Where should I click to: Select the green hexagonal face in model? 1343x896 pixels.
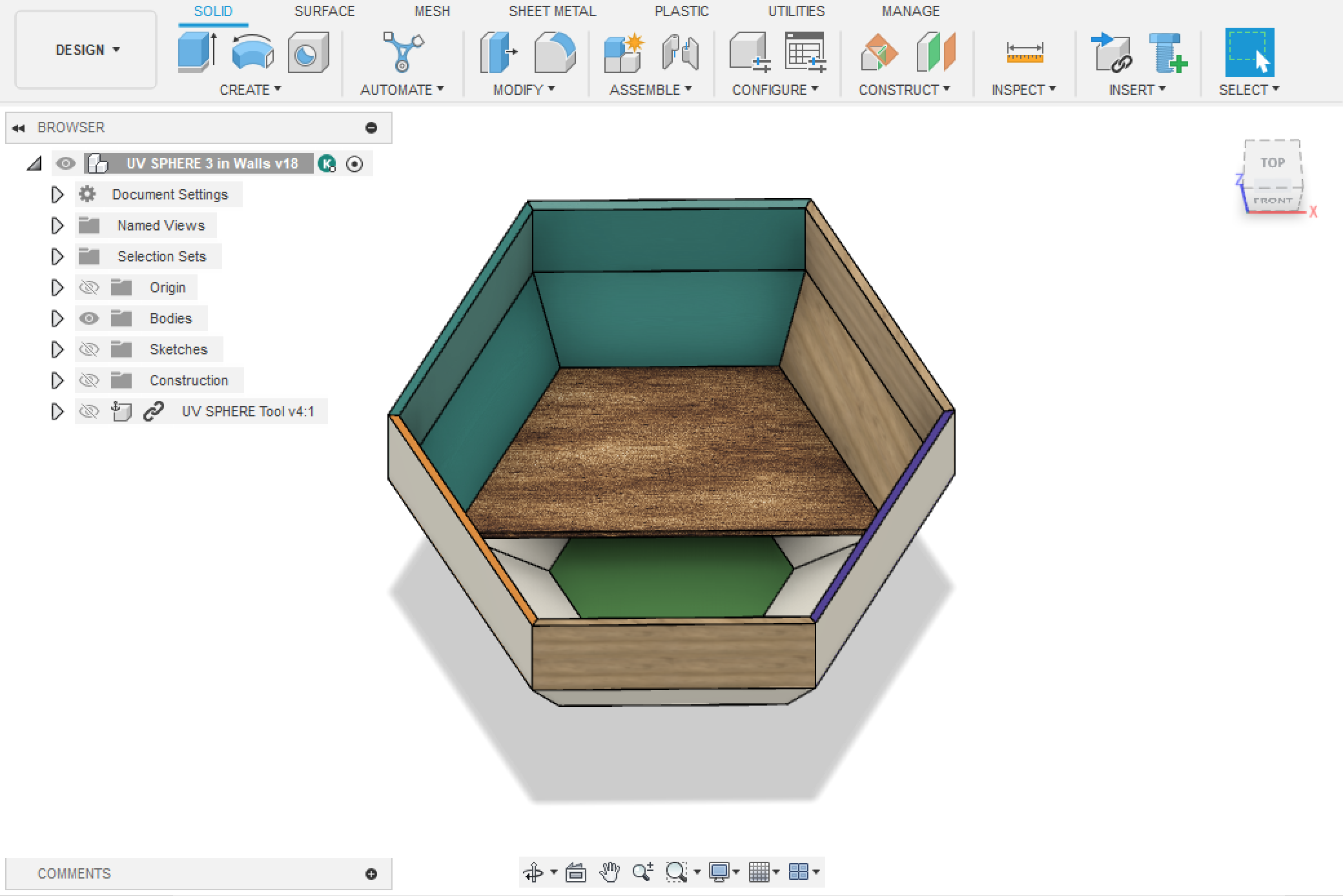pyautogui.click(x=671, y=578)
